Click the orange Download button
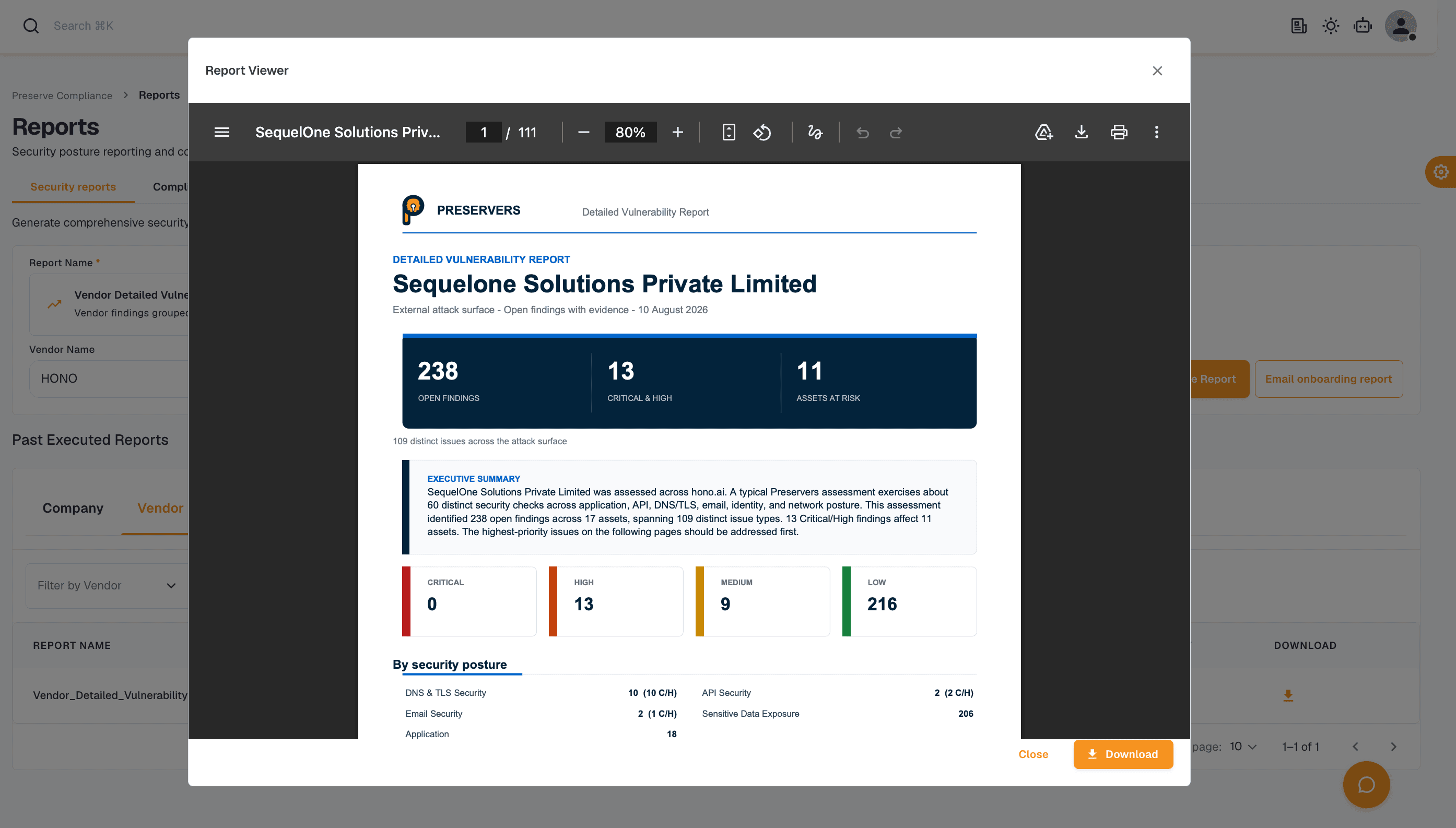 tap(1123, 754)
